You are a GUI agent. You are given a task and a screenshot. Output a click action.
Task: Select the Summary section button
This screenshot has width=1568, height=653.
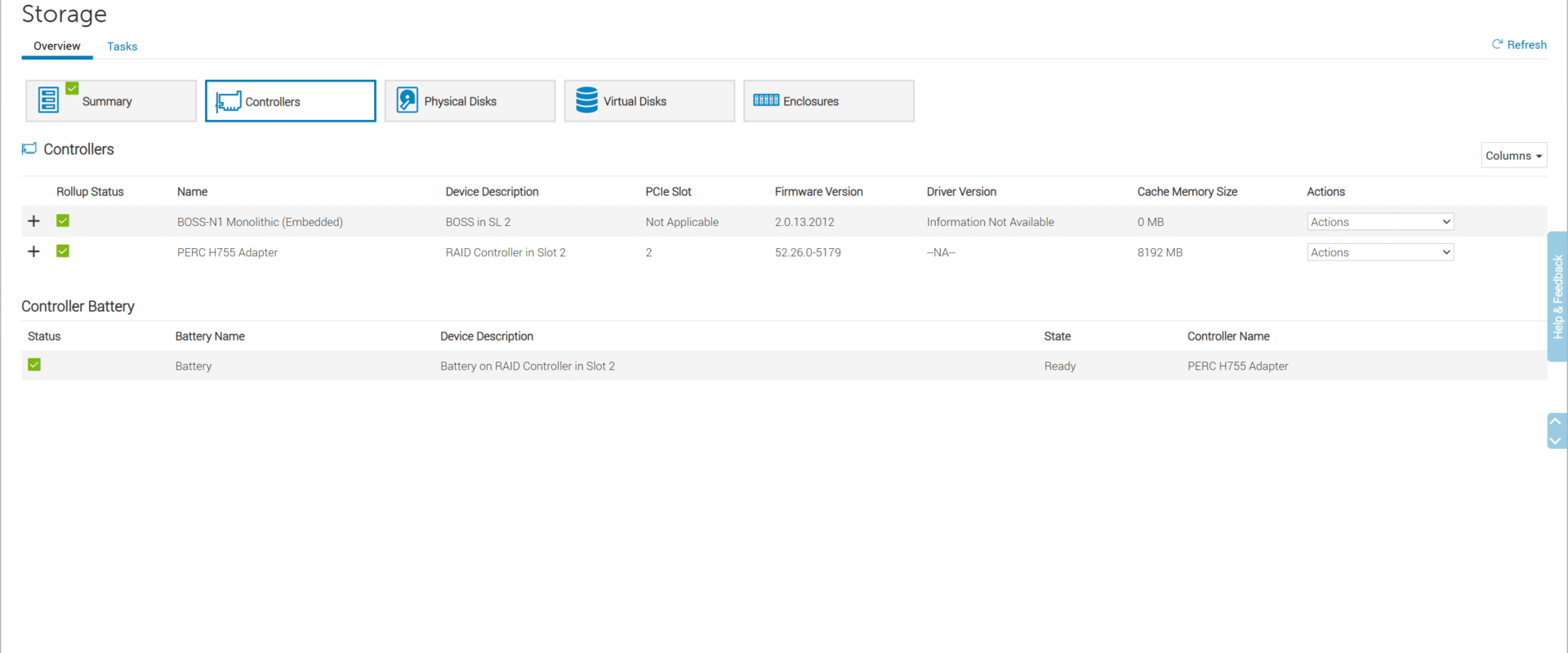(x=111, y=101)
